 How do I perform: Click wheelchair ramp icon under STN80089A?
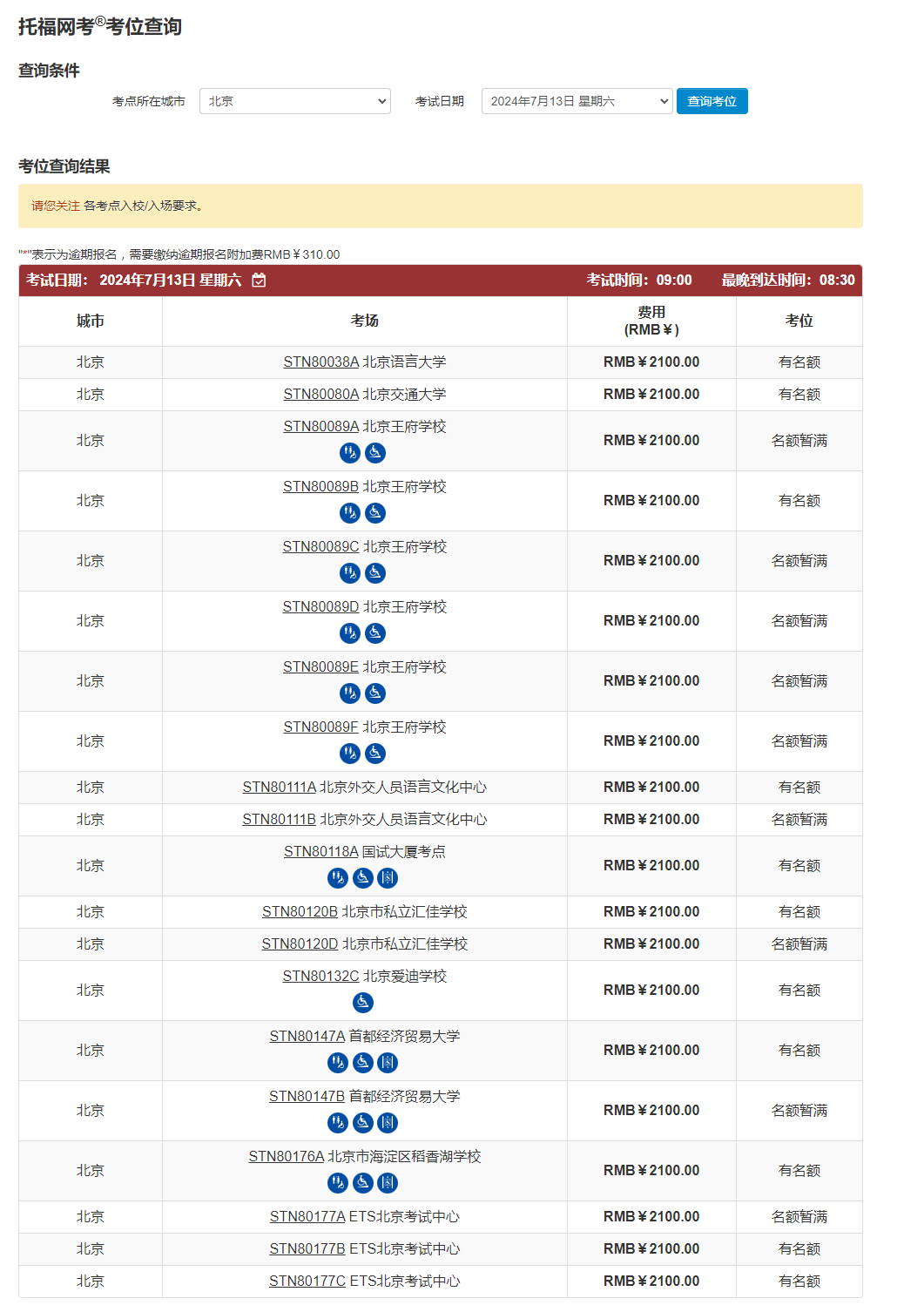tap(375, 453)
